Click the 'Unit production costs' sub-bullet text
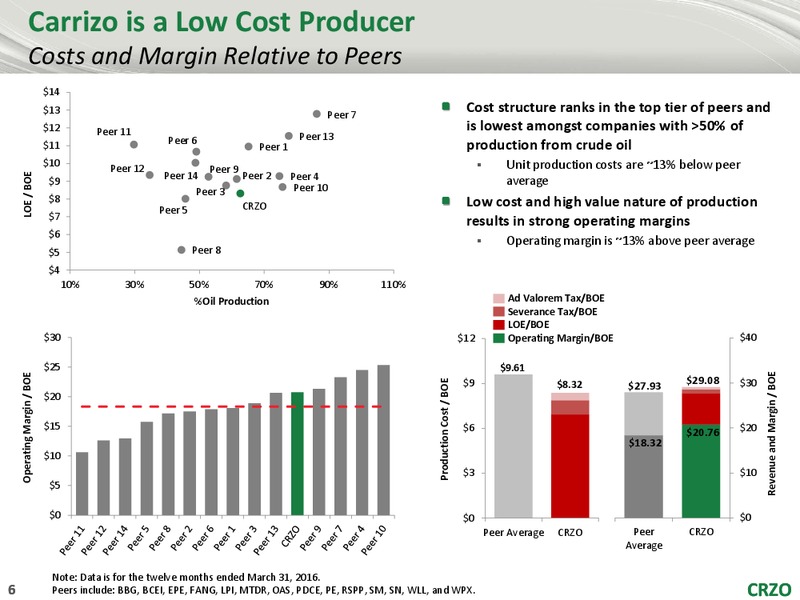The width and height of the screenshot is (800, 600). click(623, 172)
